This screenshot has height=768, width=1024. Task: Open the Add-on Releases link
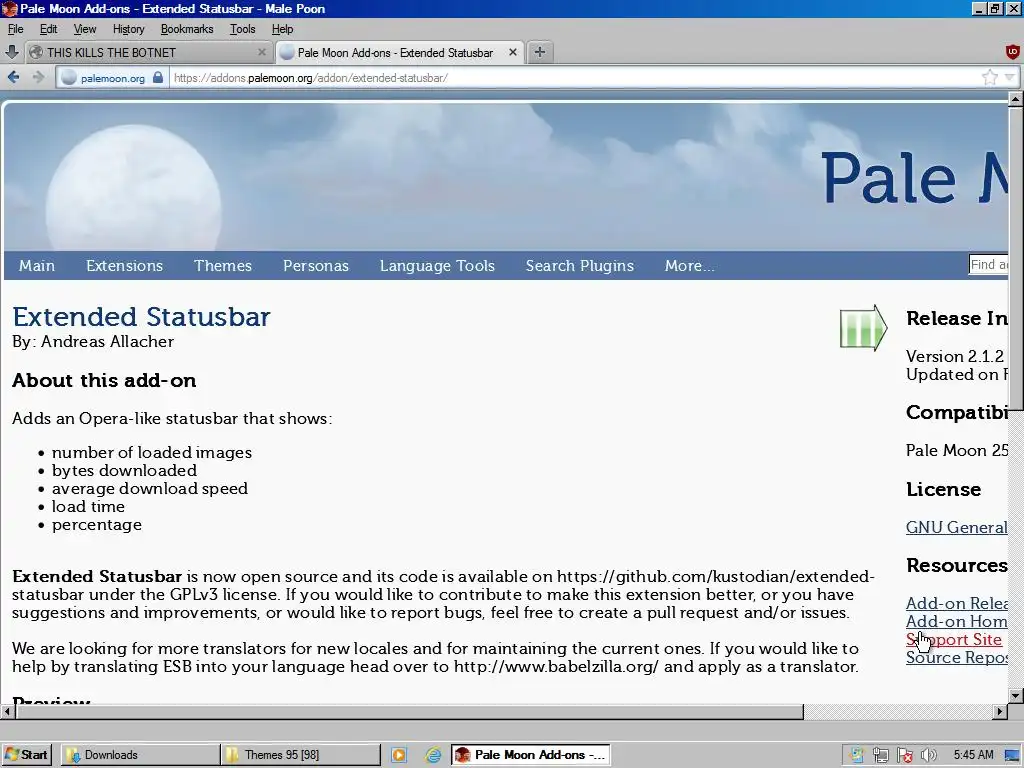click(x=957, y=603)
